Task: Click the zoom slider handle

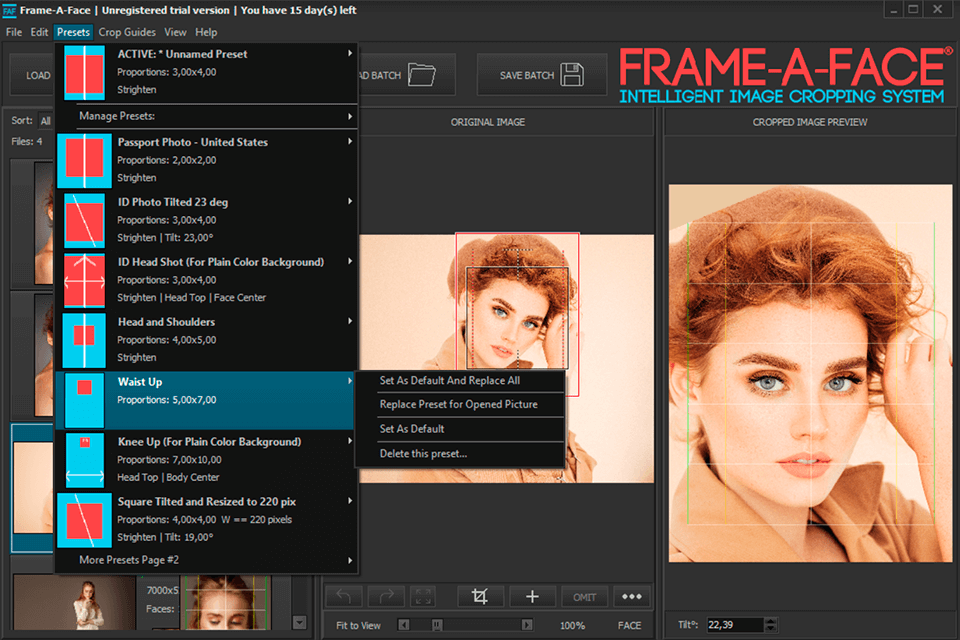Action: click(437, 625)
